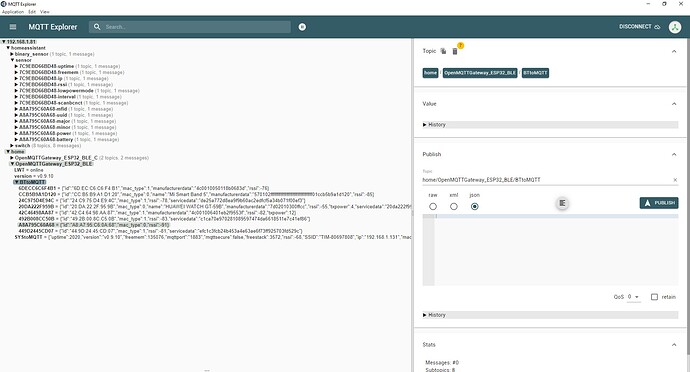Click the BTtoMQTT breadcrumb chip
Viewport: 690px width, 372px height.
point(535,73)
